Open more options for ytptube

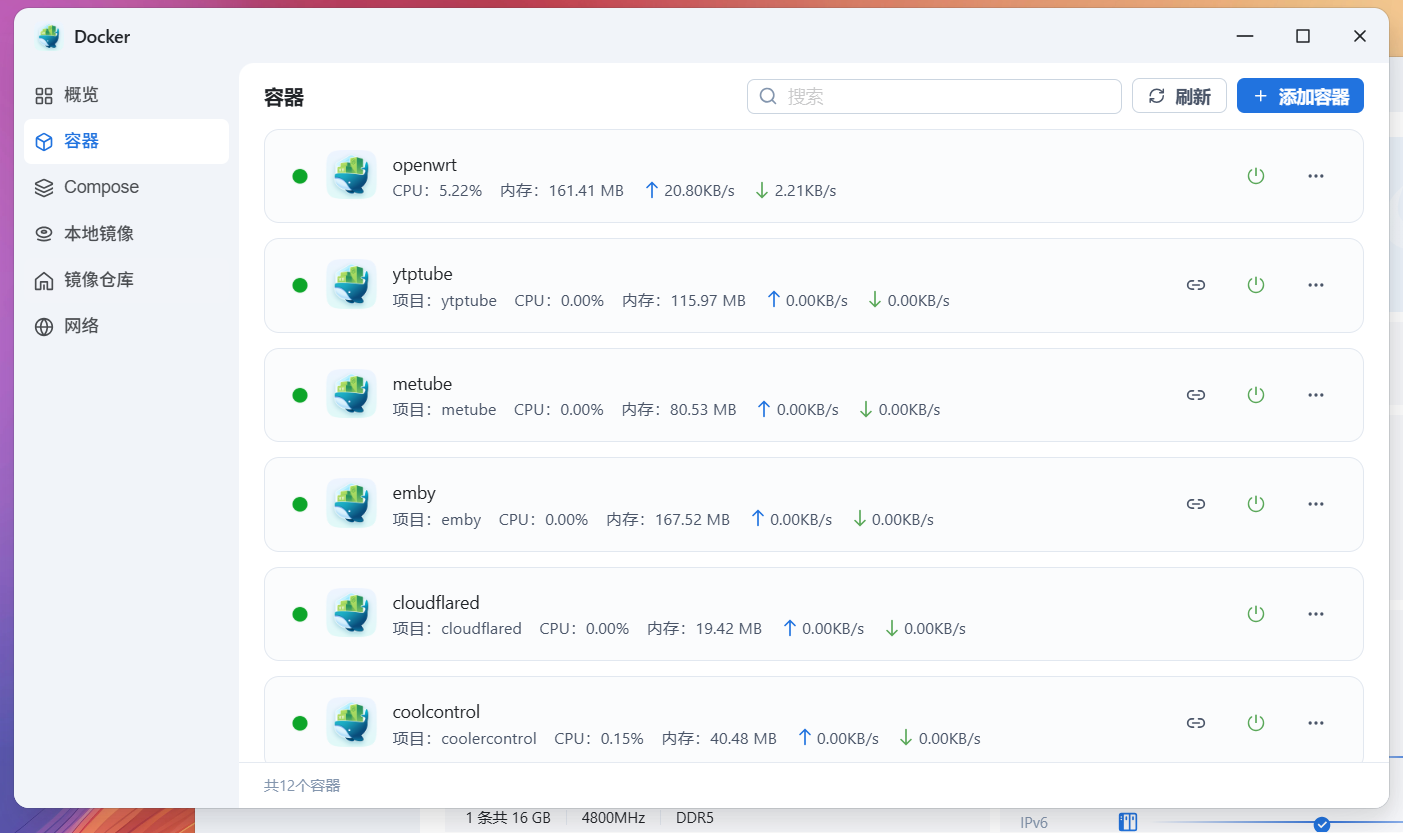pos(1316,285)
